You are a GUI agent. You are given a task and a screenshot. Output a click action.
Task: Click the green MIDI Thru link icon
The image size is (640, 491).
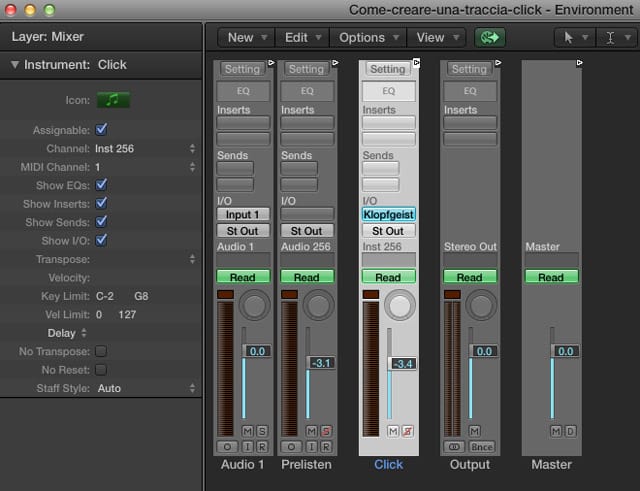[x=490, y=38]
